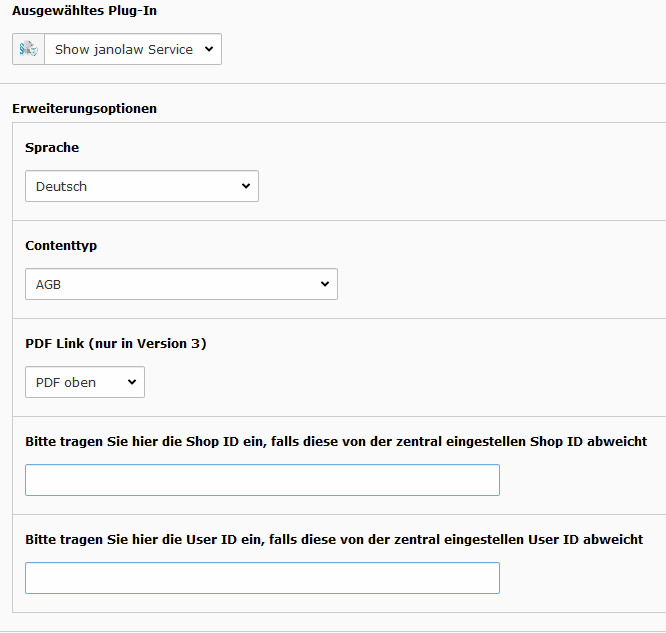Expand the Contenttyp dropdown showing AGB

point(181,284)
